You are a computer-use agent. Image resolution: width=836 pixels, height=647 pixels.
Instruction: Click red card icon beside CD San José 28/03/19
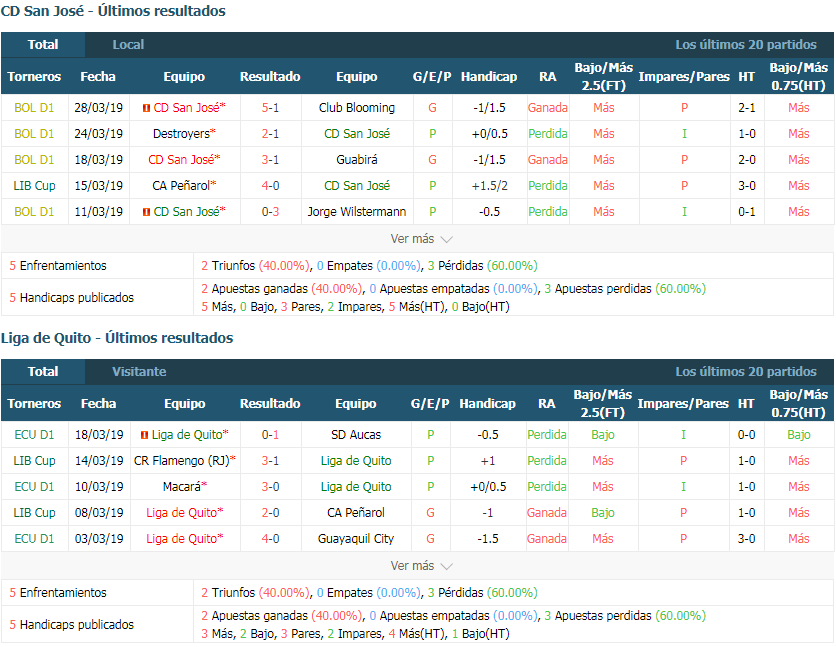pyautogui.click(x=146, y=108)
